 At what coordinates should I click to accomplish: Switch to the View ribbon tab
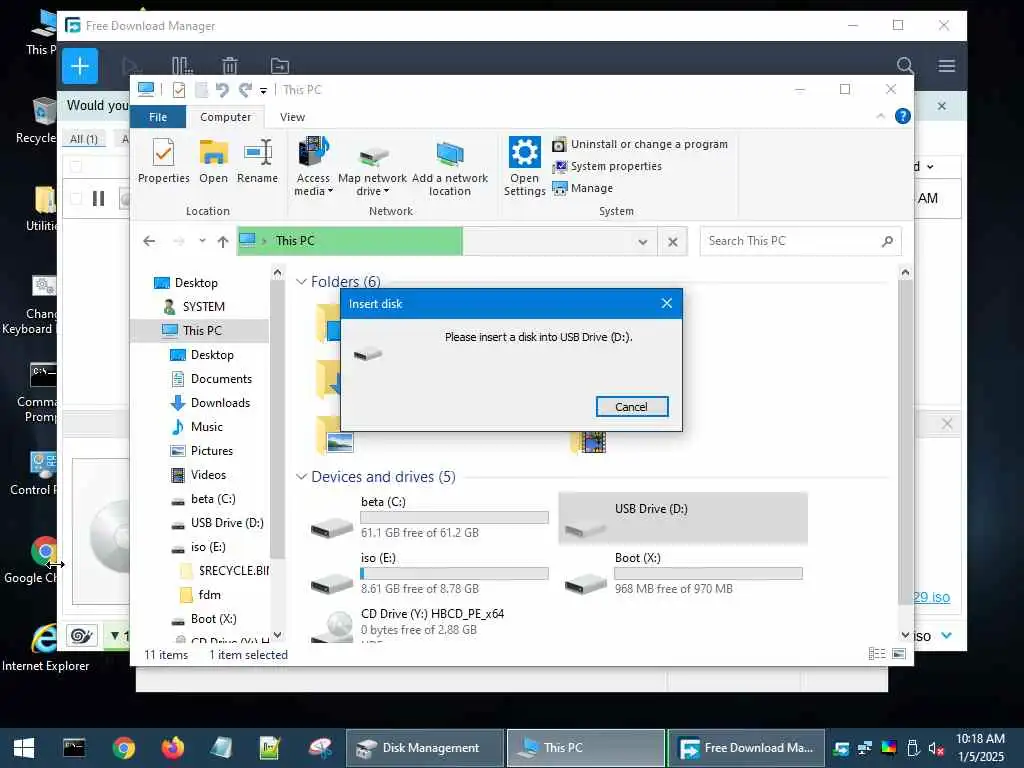click(293, 117)
